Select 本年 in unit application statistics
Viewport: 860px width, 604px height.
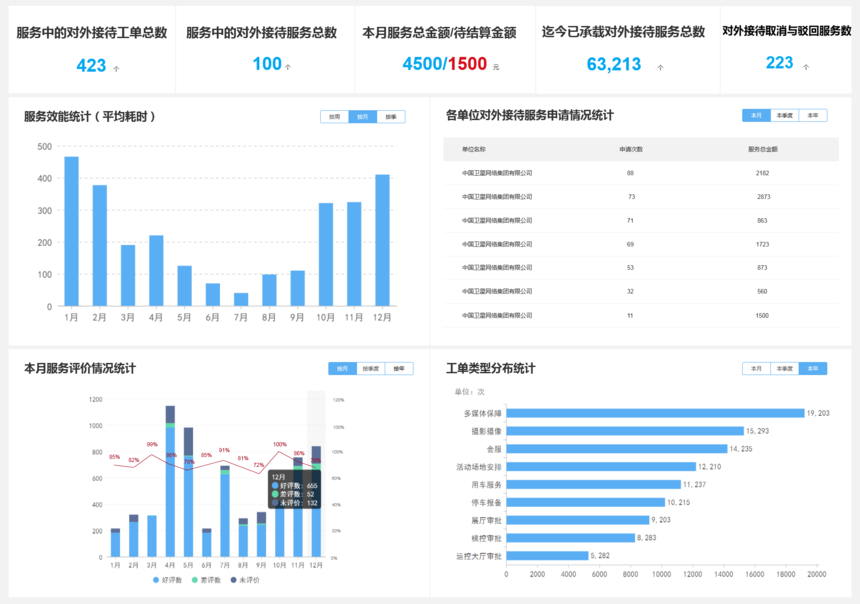813,115
